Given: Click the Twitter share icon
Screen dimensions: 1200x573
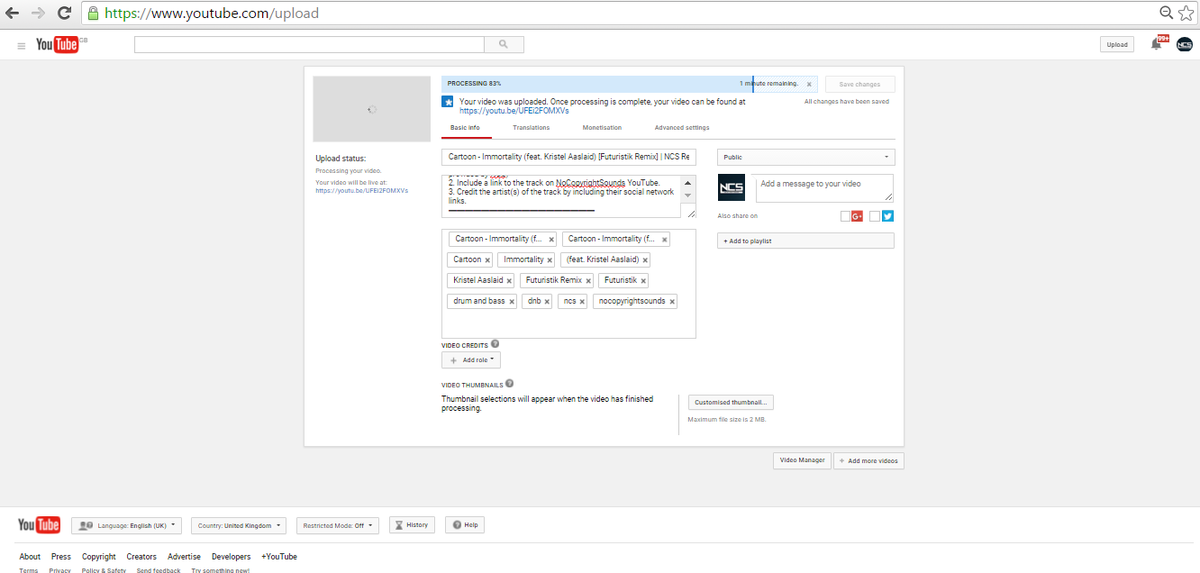Looking at the screenshot, I should [887, 216].
